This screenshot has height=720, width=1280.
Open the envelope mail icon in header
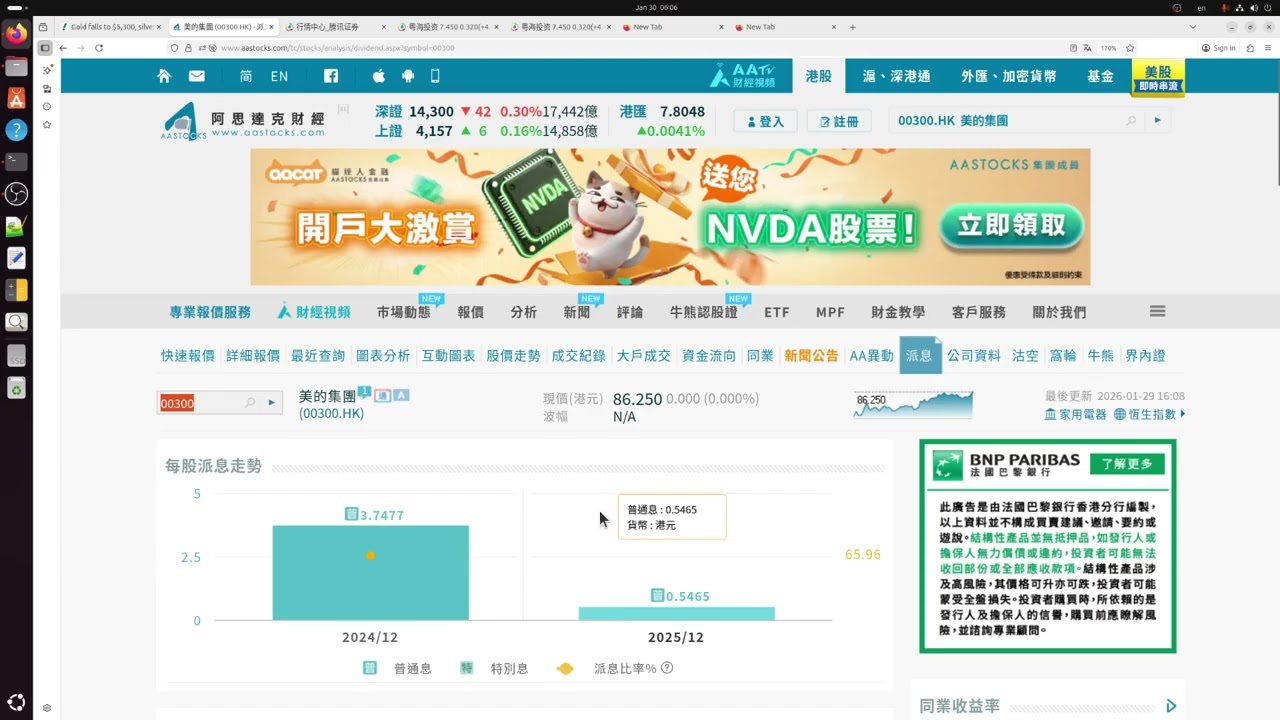coord(196,76)
